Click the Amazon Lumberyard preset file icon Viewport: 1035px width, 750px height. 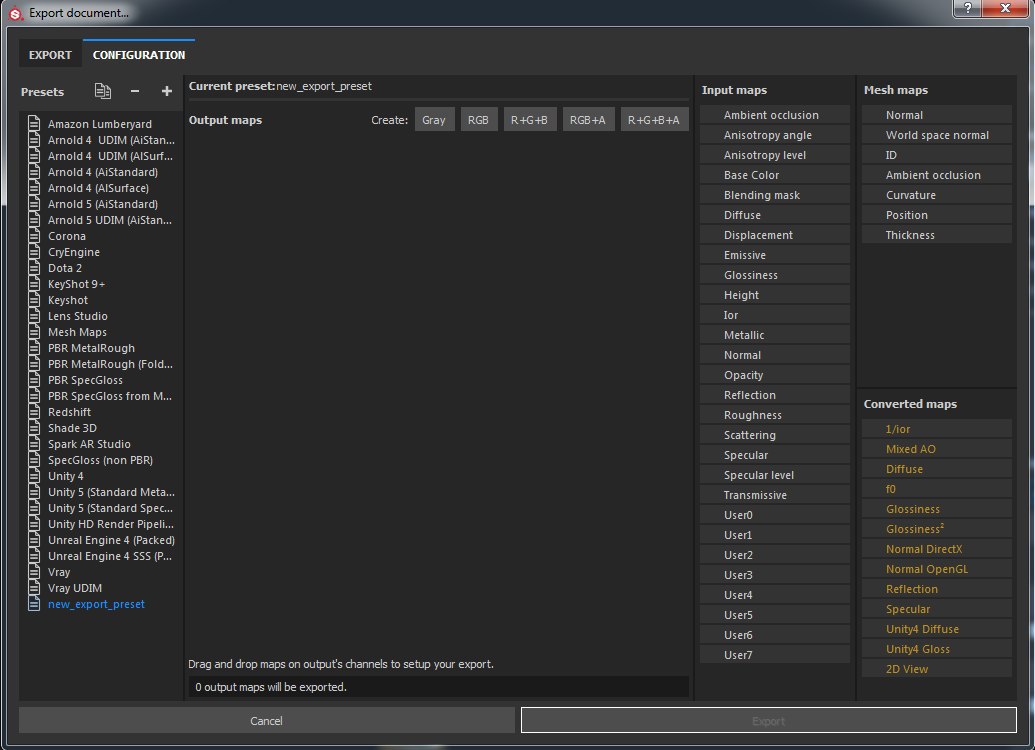click(34, 123)
